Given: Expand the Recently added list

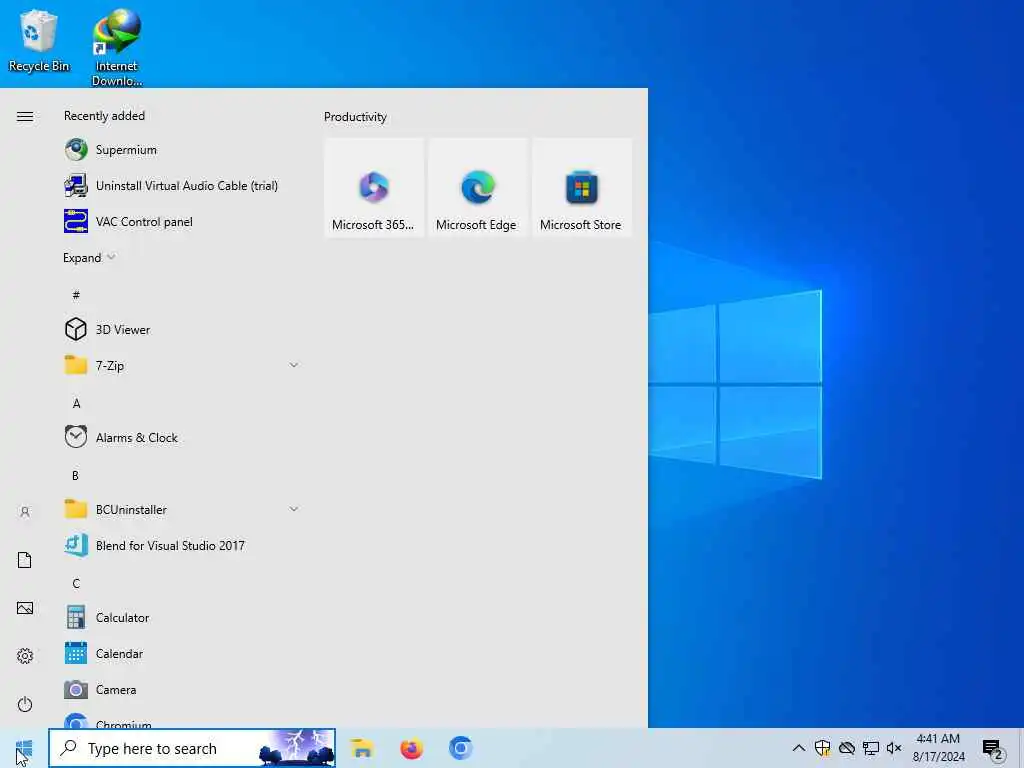Looking at the screenshot, I should (x=89, y=257).
